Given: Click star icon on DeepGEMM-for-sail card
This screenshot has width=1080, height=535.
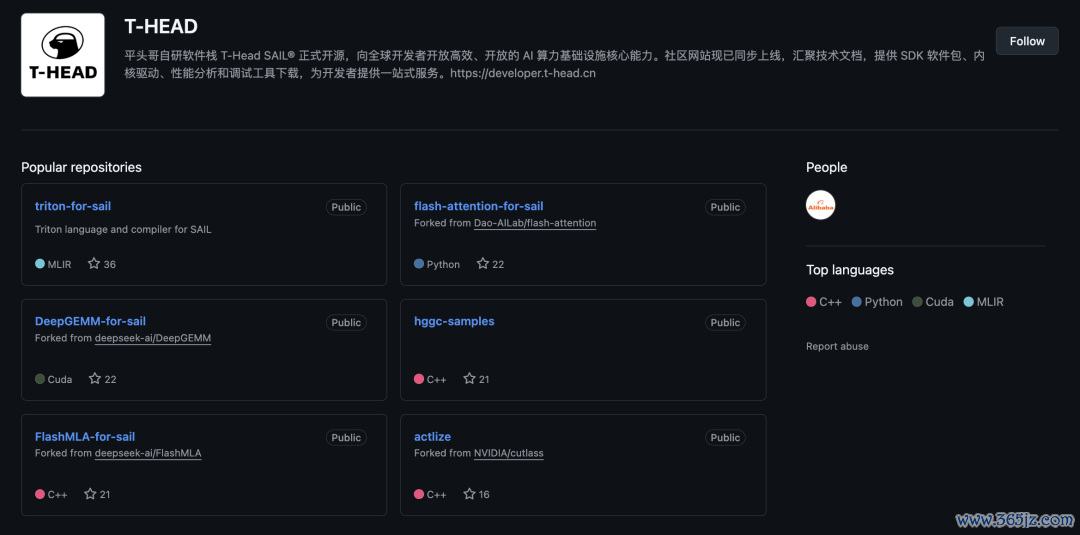Looking at the screenshot, I should point(95,379).
